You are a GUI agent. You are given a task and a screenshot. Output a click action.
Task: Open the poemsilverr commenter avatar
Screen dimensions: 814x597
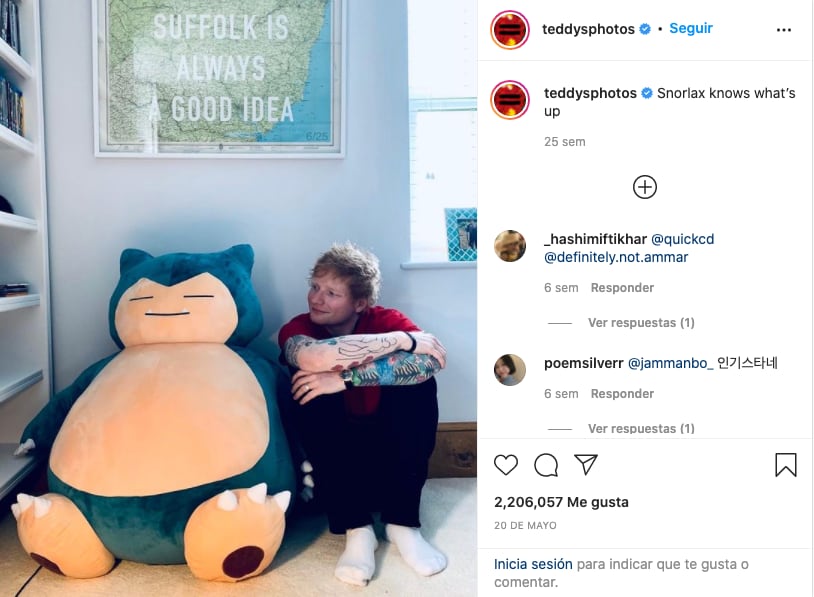510,370
